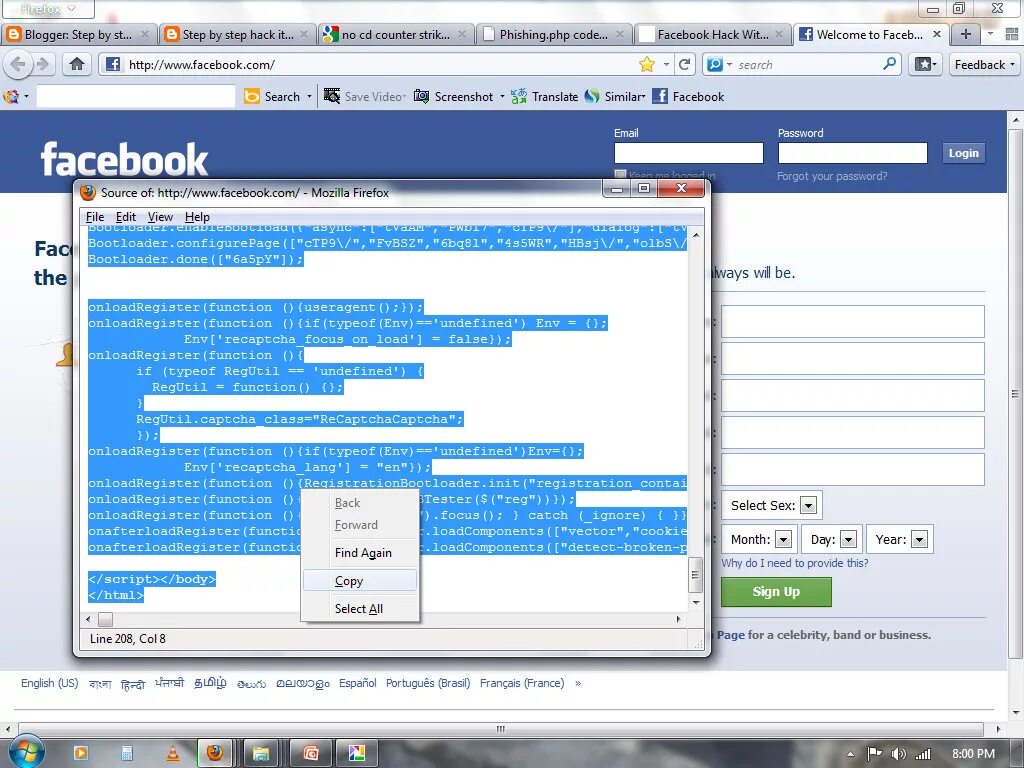Image resolution: width=1024 pixels, height=768 pixels.
Task: Open the Select Sex dropdown
Action: [x=808, y=505]
